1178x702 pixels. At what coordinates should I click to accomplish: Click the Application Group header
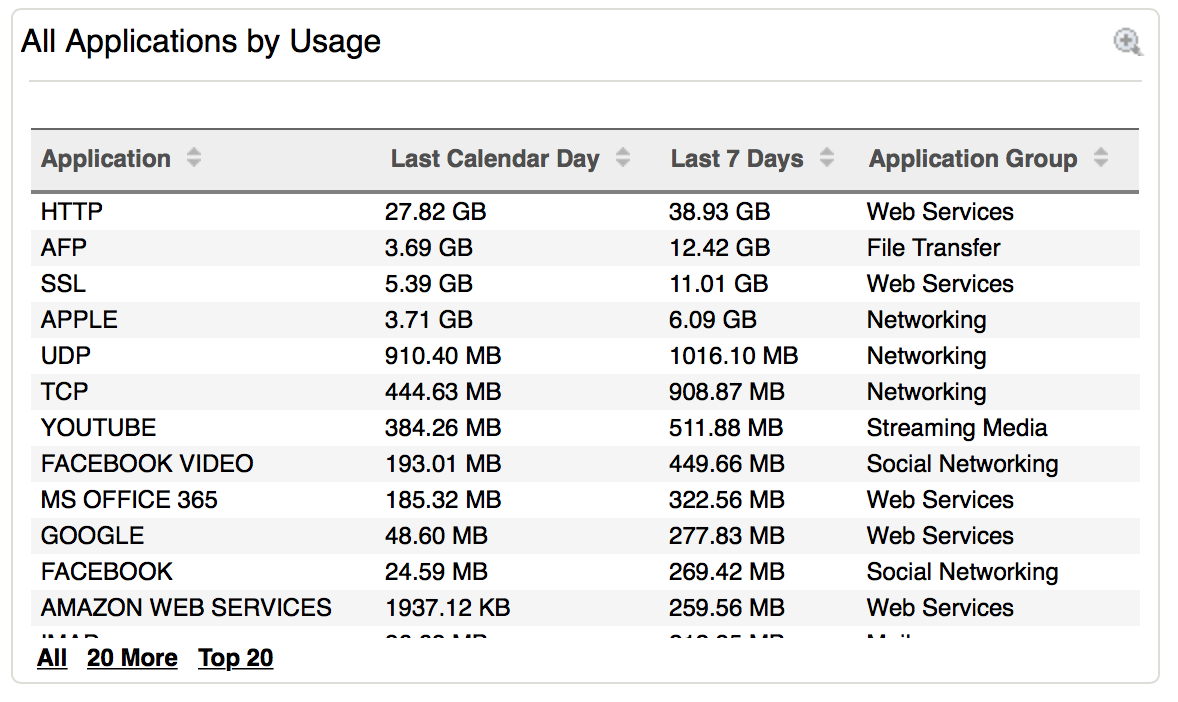[973, 159]
